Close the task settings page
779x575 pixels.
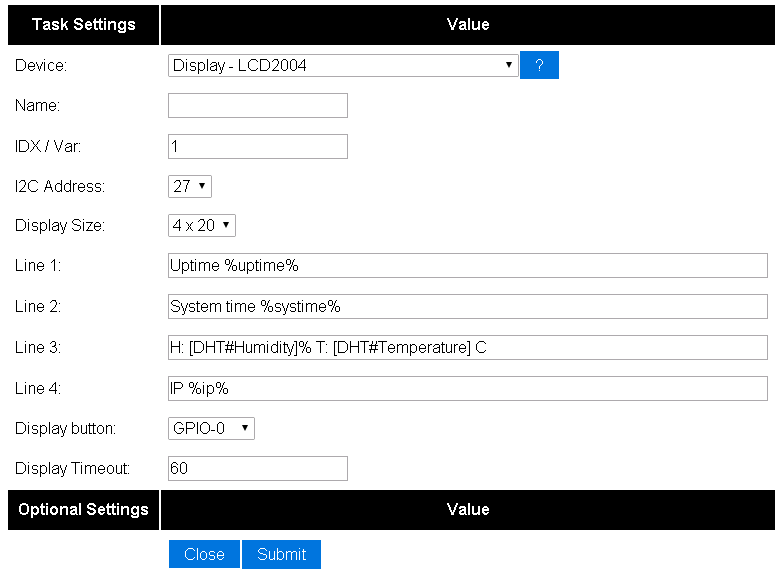coord(204,554)
